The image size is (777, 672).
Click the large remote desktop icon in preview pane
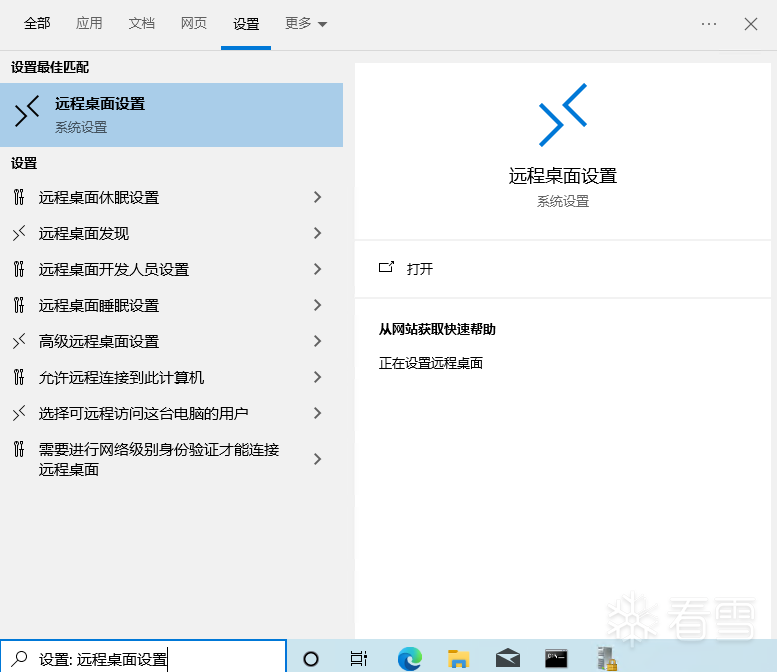(563, 115)
